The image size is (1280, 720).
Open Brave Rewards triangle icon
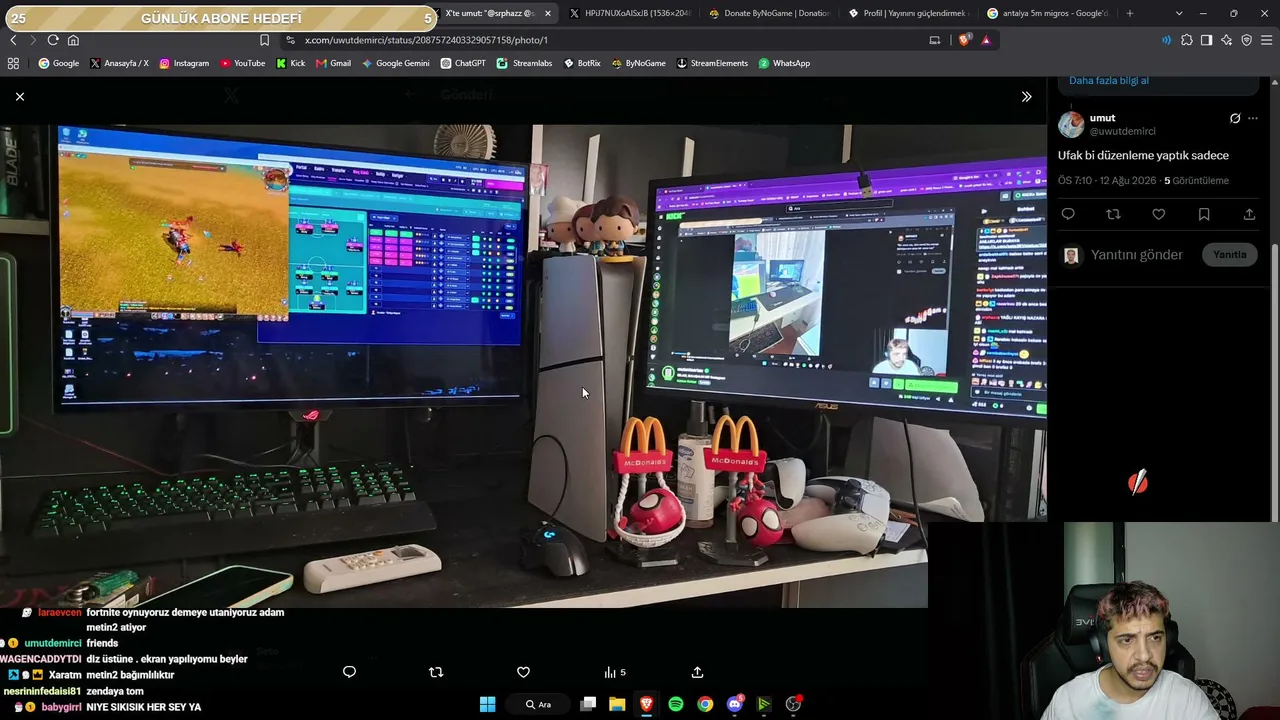[x=986, y=40]
